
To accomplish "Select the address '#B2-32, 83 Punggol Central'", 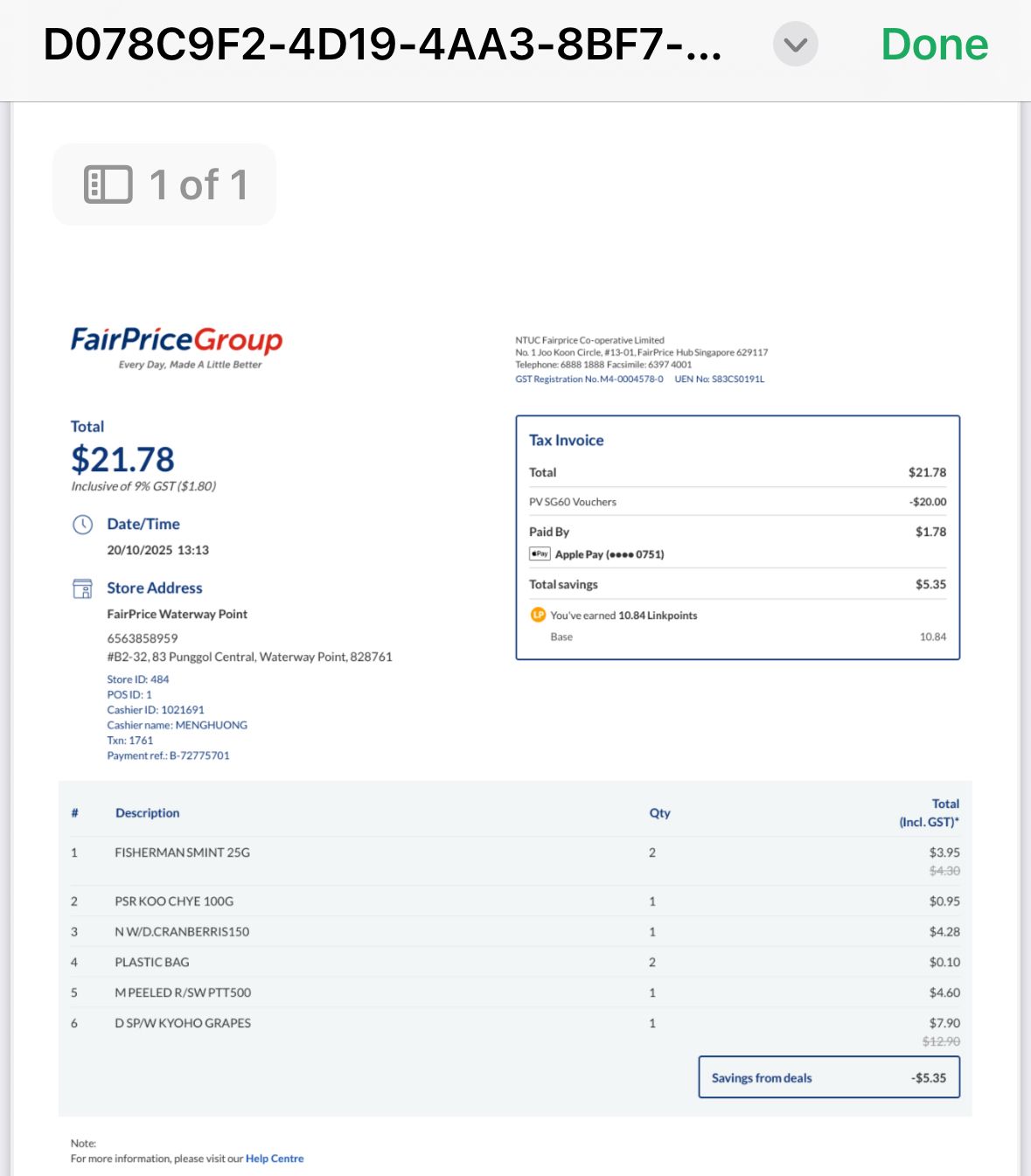I will pyautogui.click(x=181, y=657).
